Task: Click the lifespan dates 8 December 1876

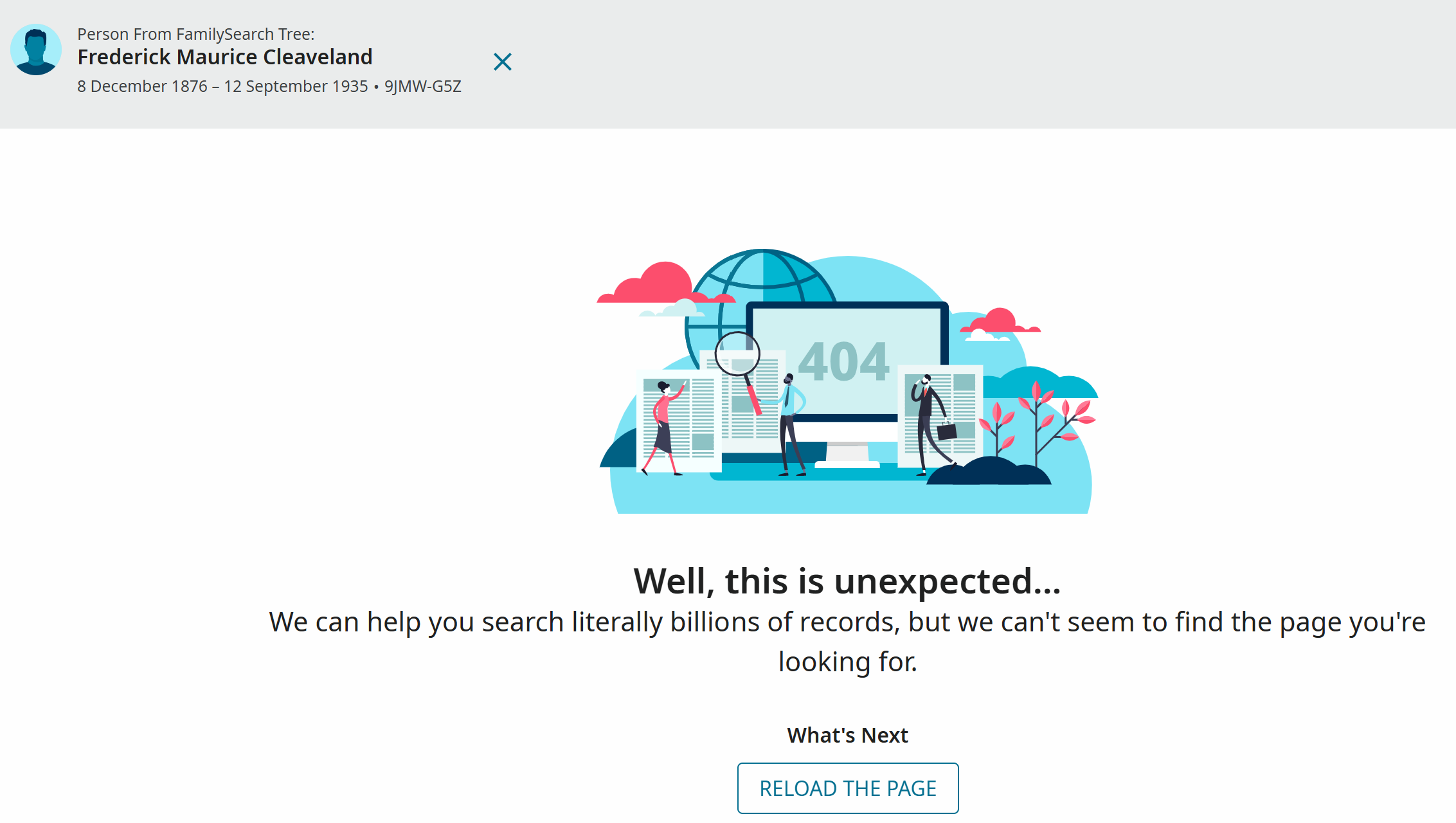Action: [143, 86]
